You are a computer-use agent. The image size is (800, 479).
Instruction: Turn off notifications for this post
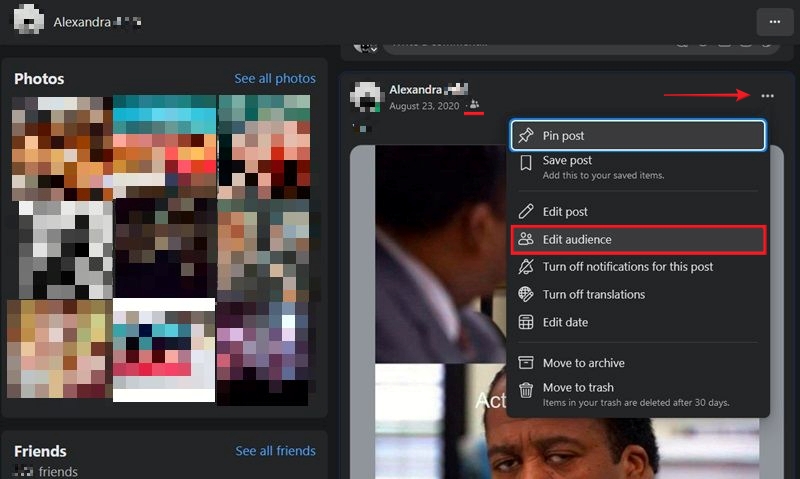pos(638,267)
